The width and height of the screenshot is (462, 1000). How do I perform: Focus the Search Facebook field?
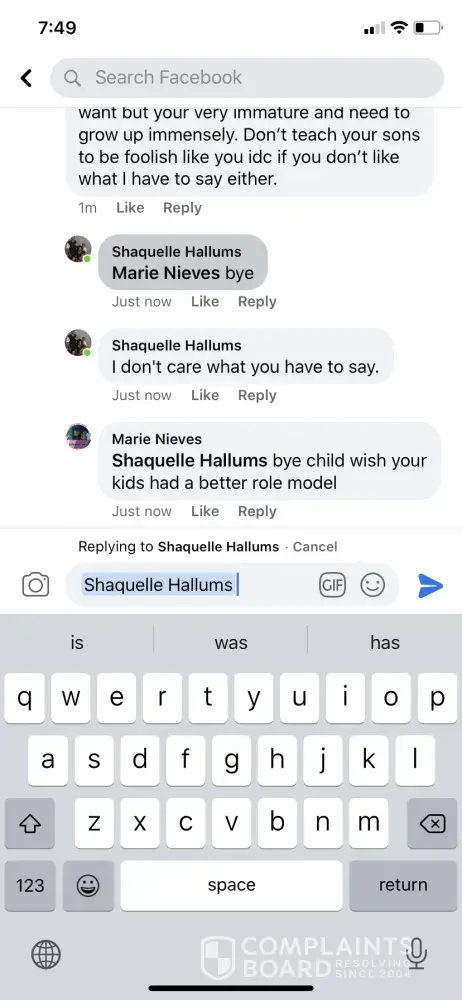(247, 78)
